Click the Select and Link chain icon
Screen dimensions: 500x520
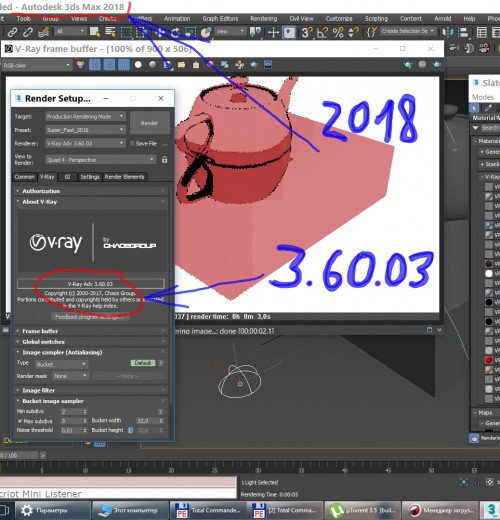pyautogui.click(x=12, y=32)
